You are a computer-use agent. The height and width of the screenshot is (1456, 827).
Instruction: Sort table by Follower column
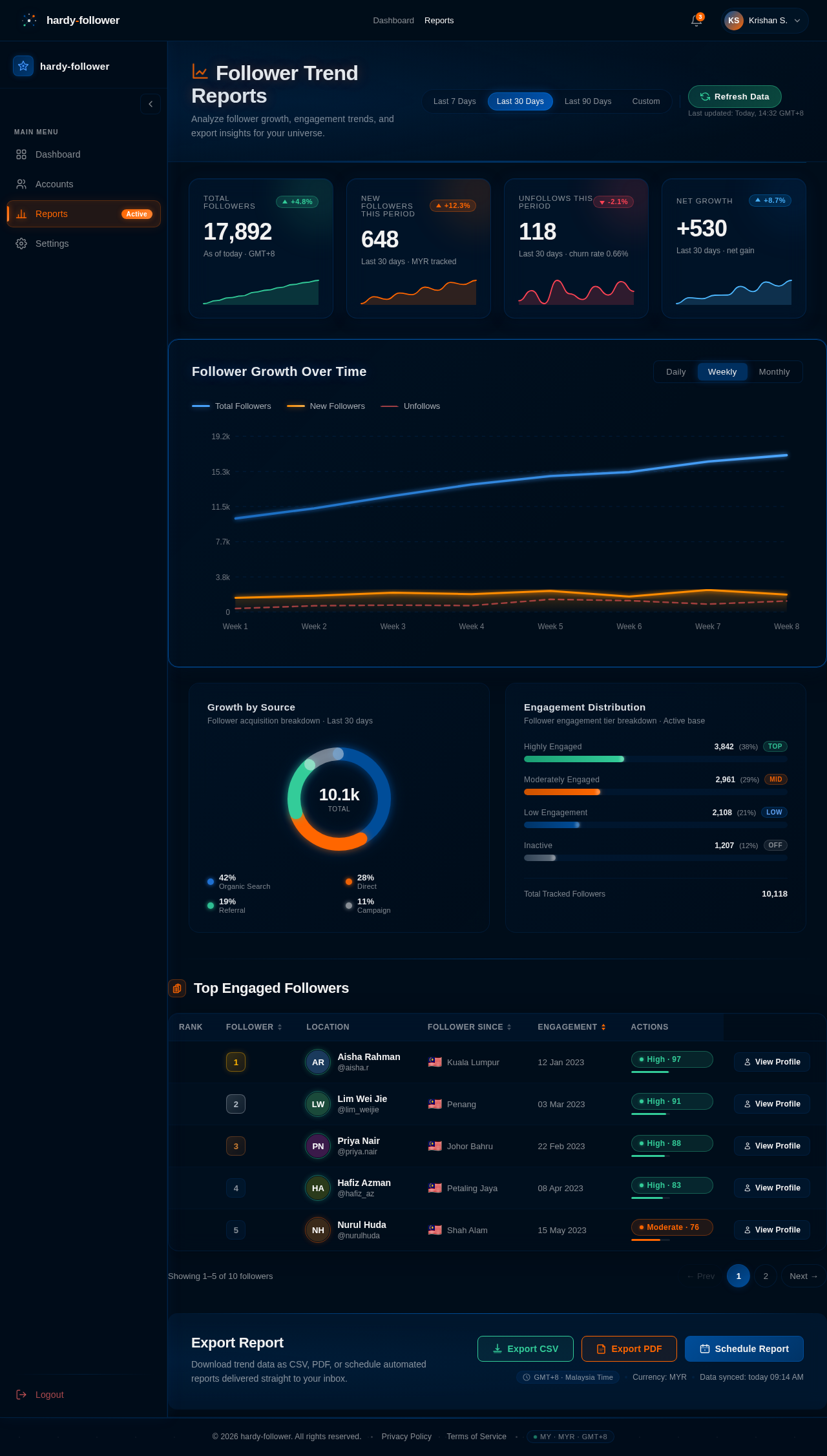coord(254,1026)
